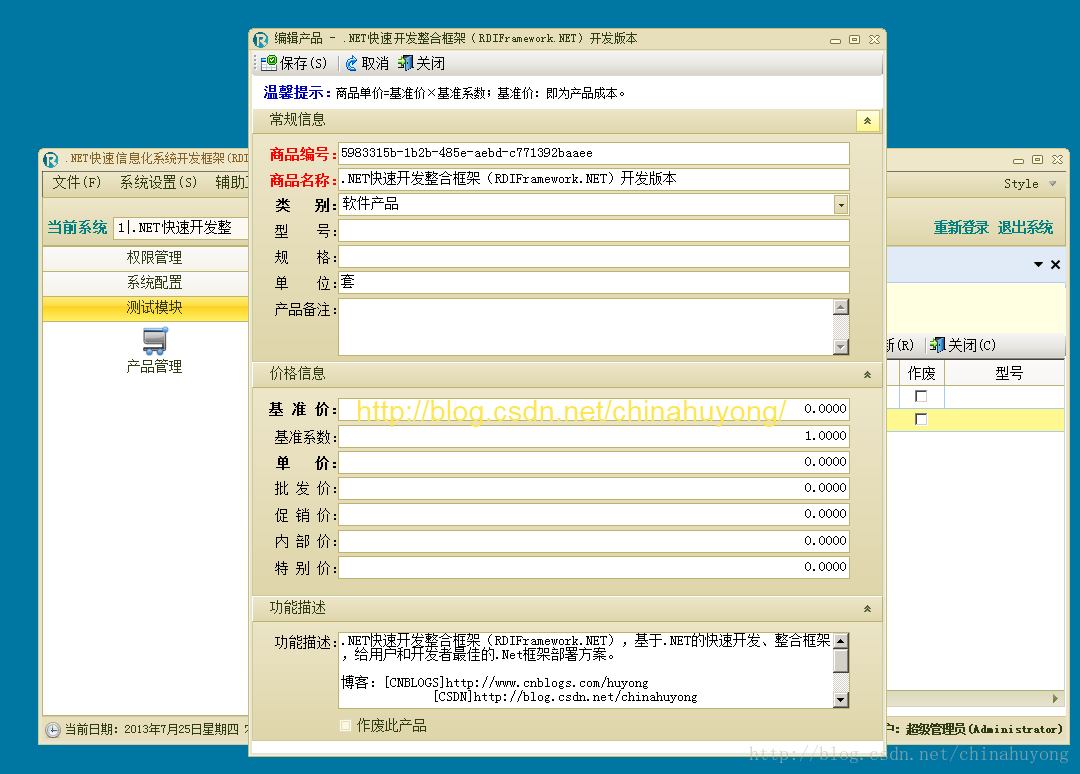Click the 商品编号 input field
Viewport: 1080px width, 774px height.
click(594, 153)
